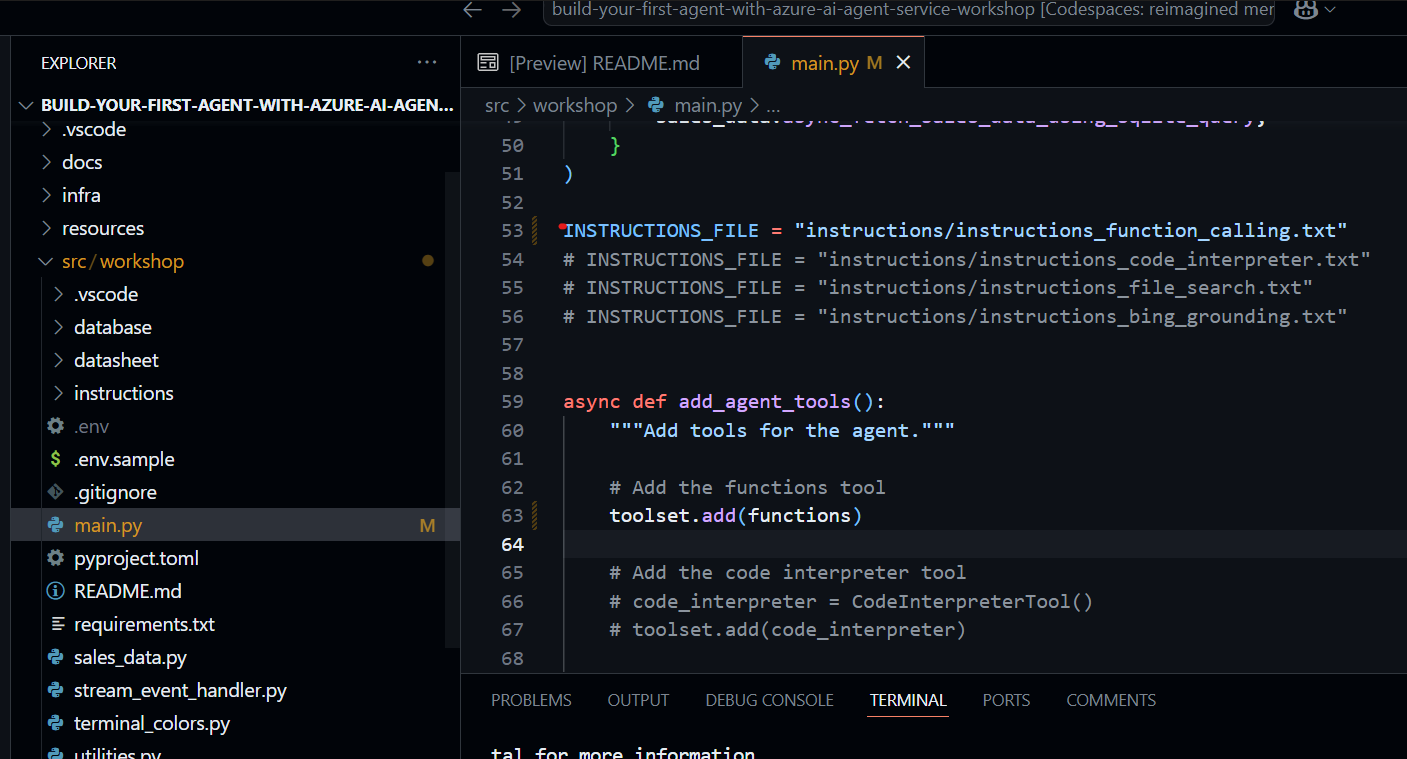The height and width of the screenshot is (759, 1407).
Task: Open the .gitignore file
Action: 114,492
